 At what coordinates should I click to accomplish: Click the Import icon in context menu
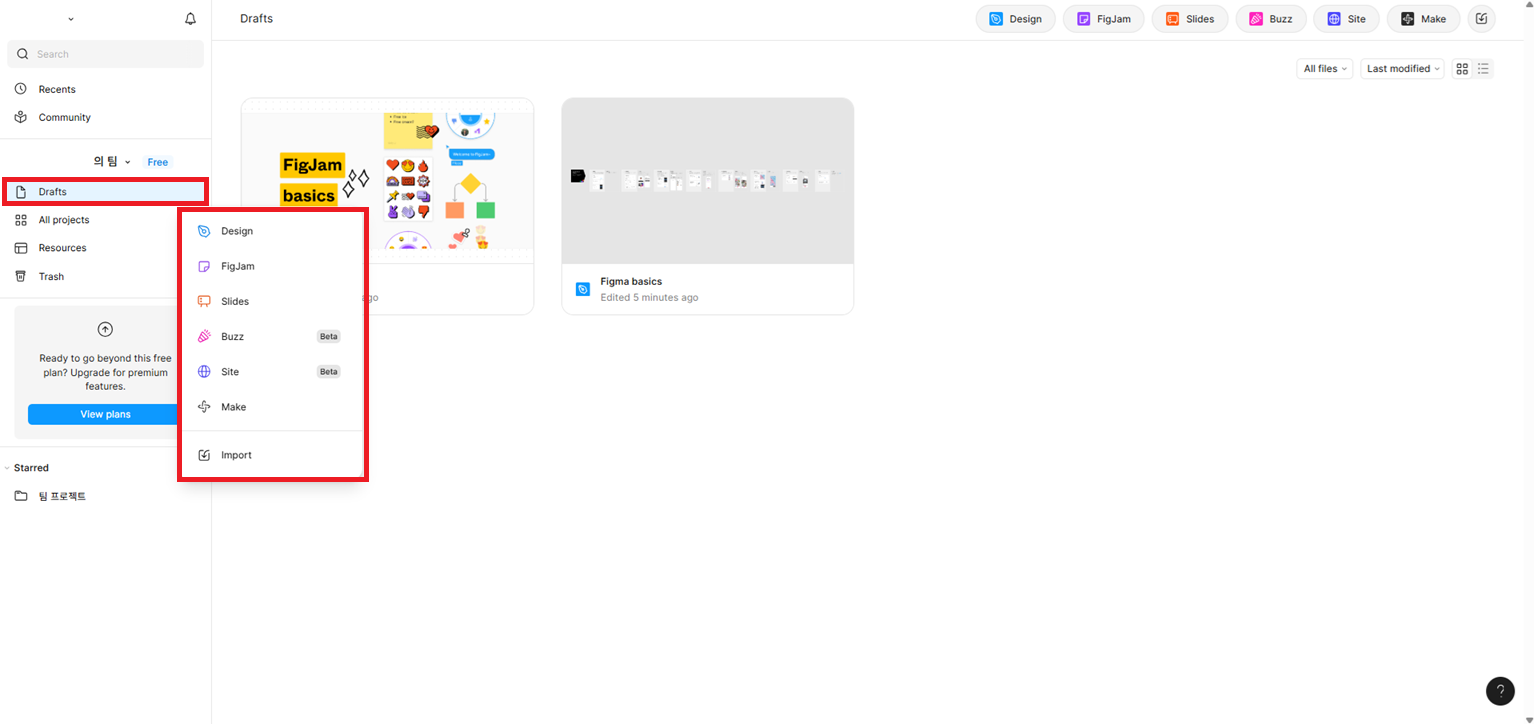(204, 455)
